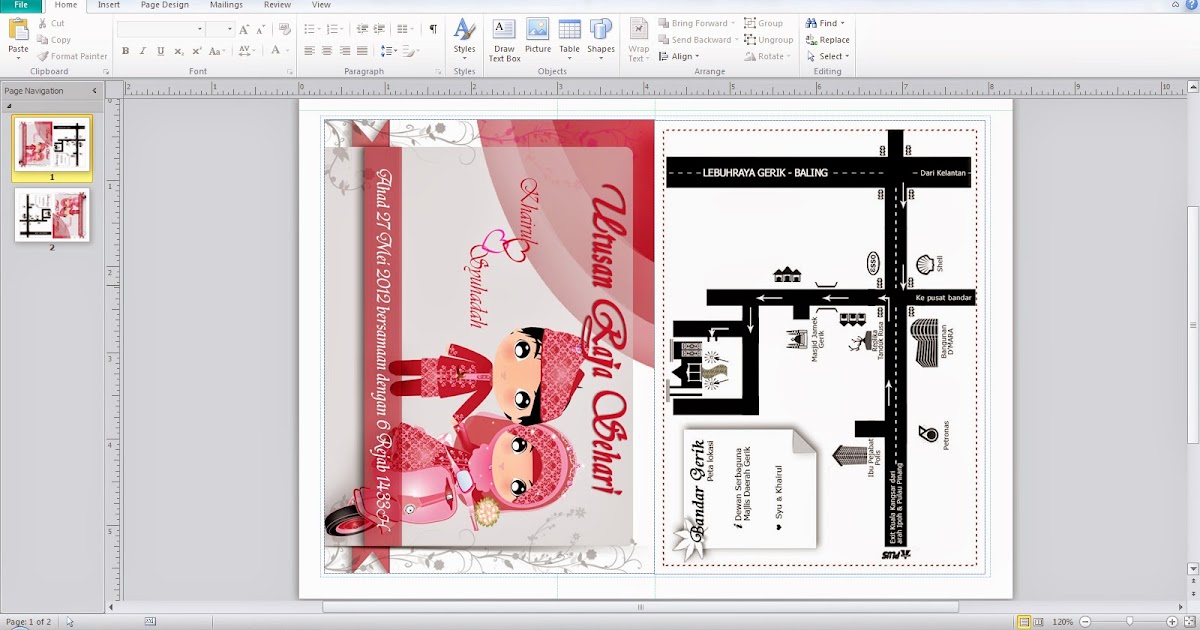Toggle Superscript formatting

coord(195,51)
